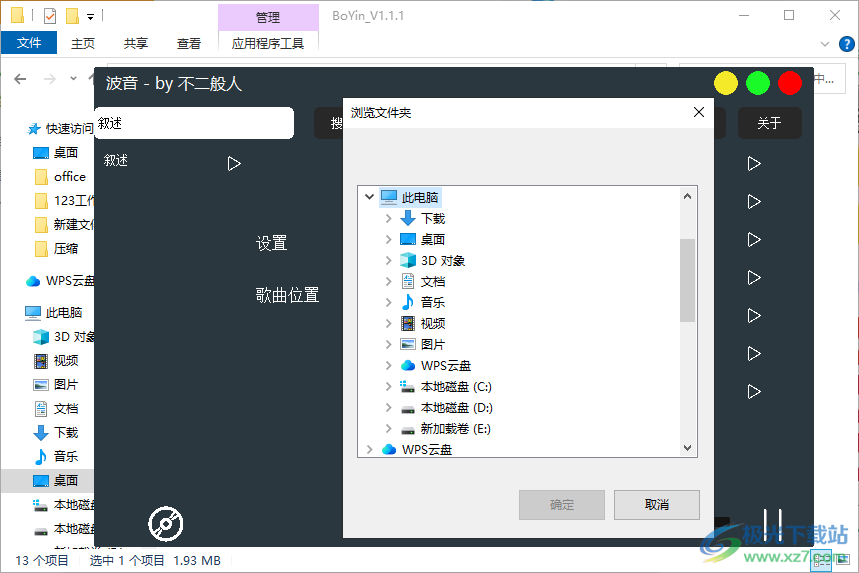Open the disc icon at bottom of 波音

(165, 524)
